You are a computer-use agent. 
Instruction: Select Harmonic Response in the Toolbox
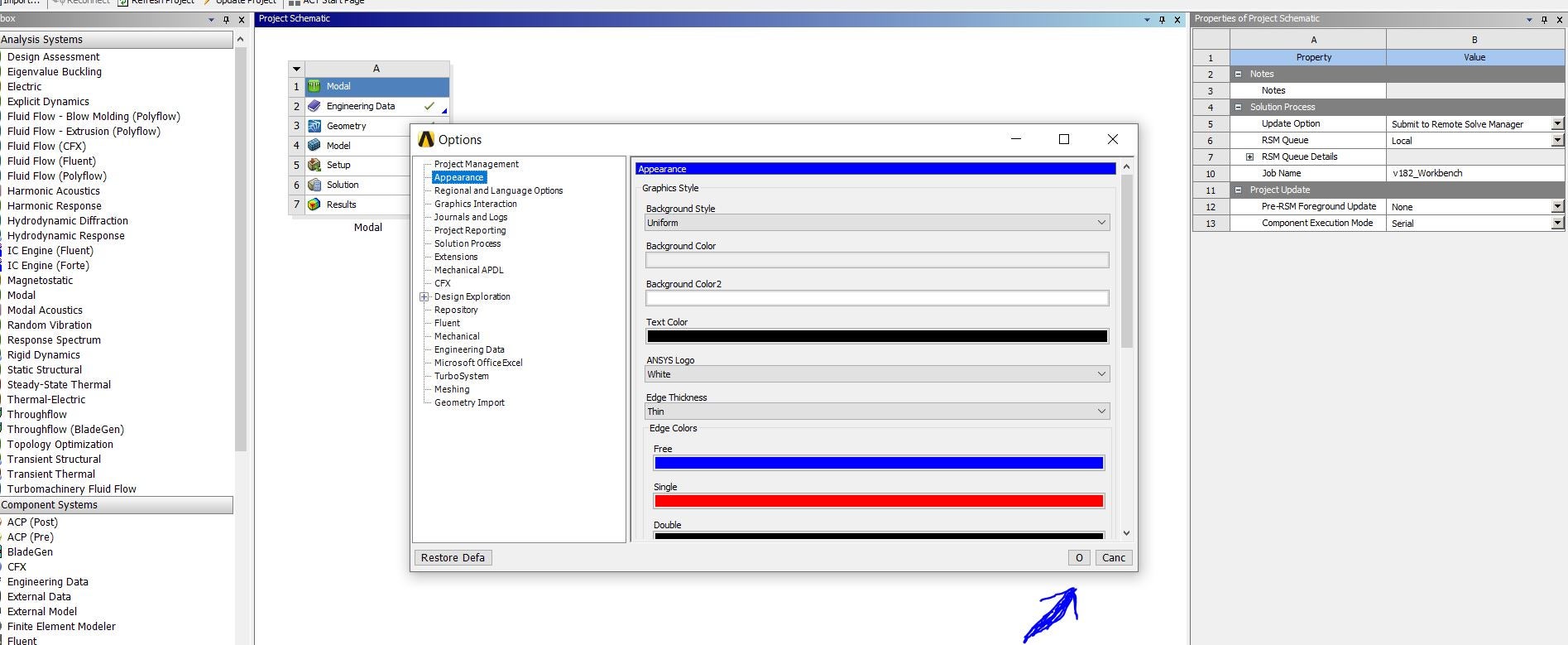(x=55, y=205)
